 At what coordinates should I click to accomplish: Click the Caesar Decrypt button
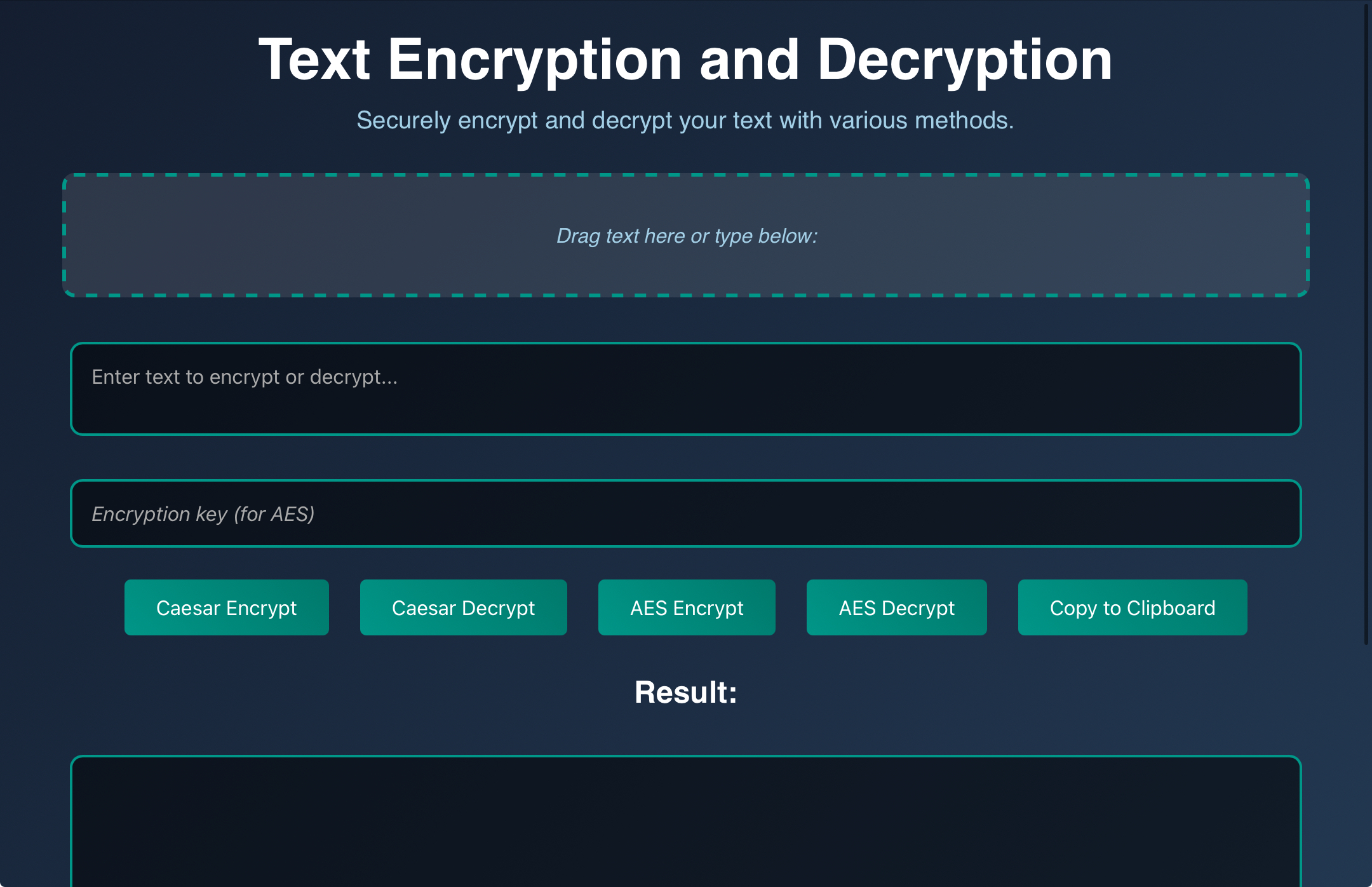[463, 607]
